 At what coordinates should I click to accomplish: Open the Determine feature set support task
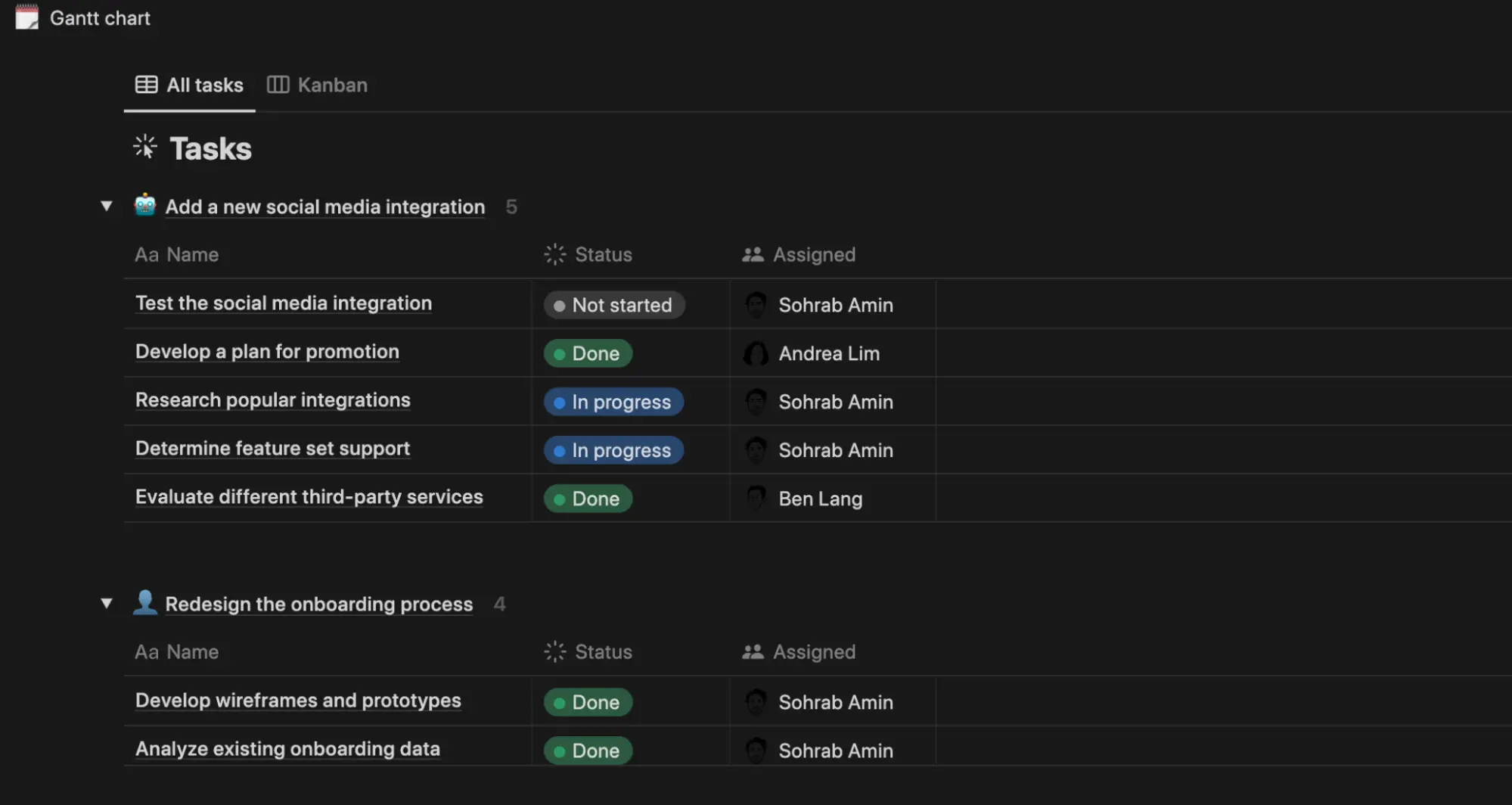[x=272, y=448]
